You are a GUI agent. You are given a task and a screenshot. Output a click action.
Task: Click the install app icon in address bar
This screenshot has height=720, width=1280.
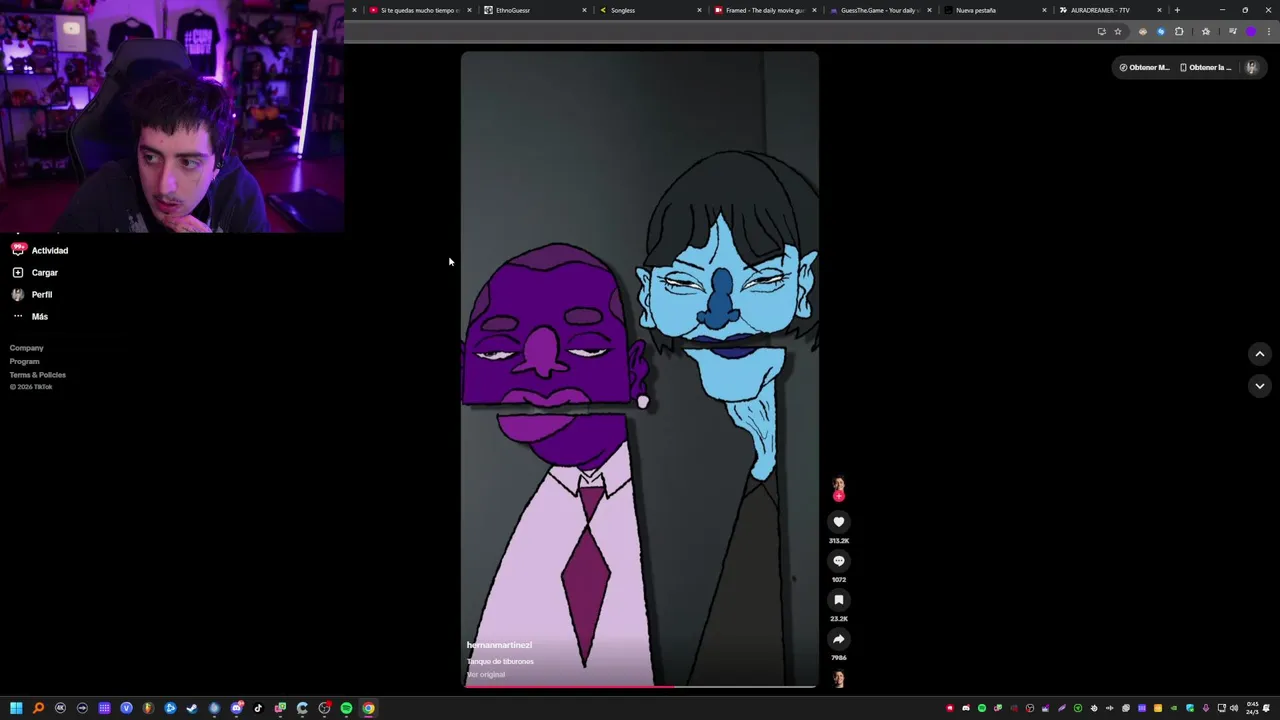pyautogui.click(x=1101, y=31)
